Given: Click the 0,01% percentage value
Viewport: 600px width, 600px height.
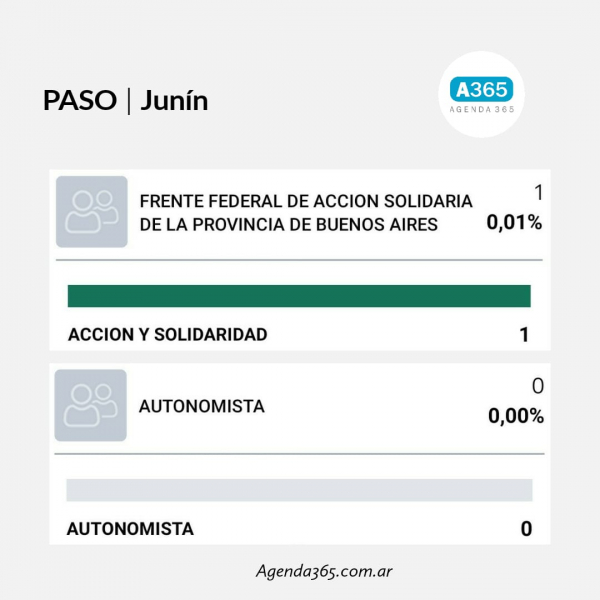Looking at the screenshot, I should 514,222.
